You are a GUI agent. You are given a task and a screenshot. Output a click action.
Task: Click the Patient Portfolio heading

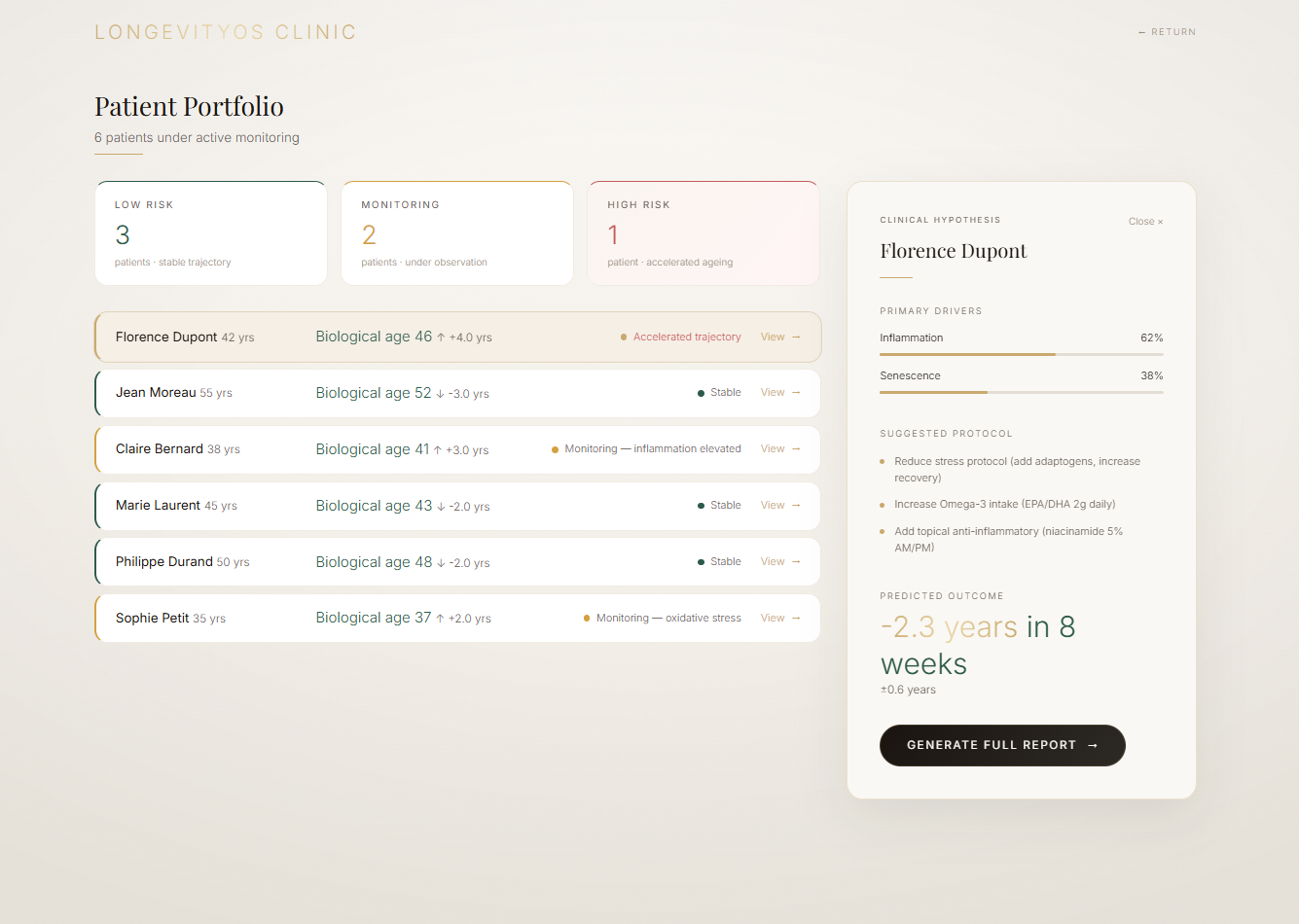(189, 106)
